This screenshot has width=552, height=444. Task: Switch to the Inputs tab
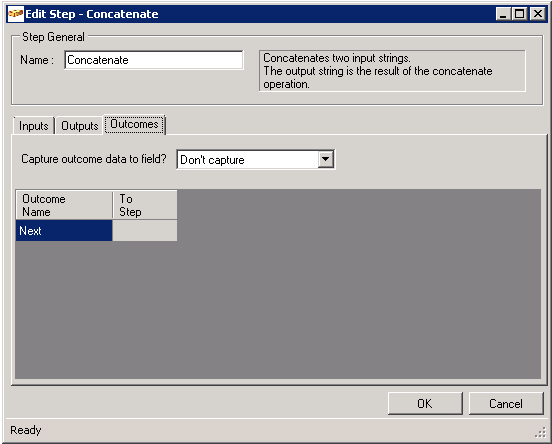pyautogui.click(x=33, y=126)
